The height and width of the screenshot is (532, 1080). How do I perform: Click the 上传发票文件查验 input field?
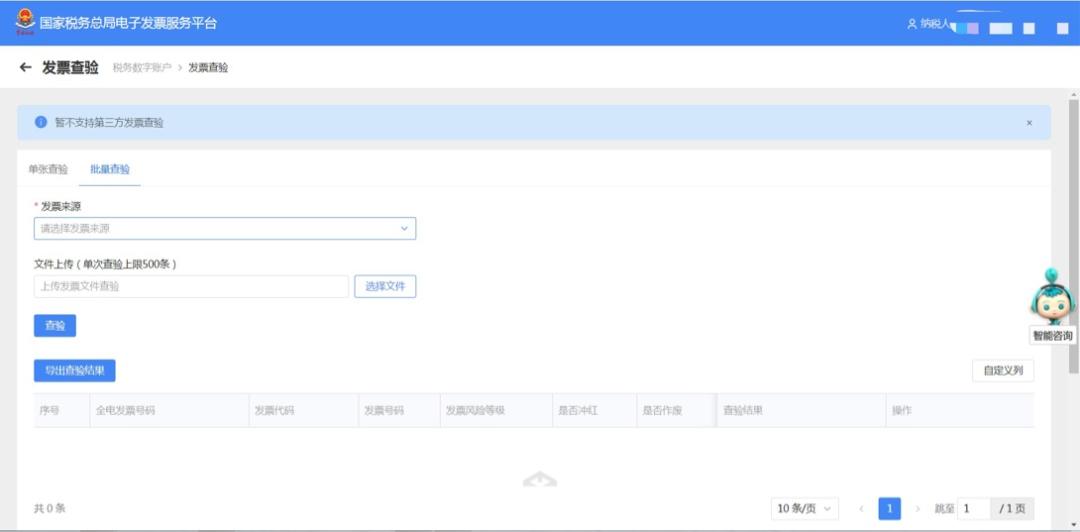coord(191,287)
